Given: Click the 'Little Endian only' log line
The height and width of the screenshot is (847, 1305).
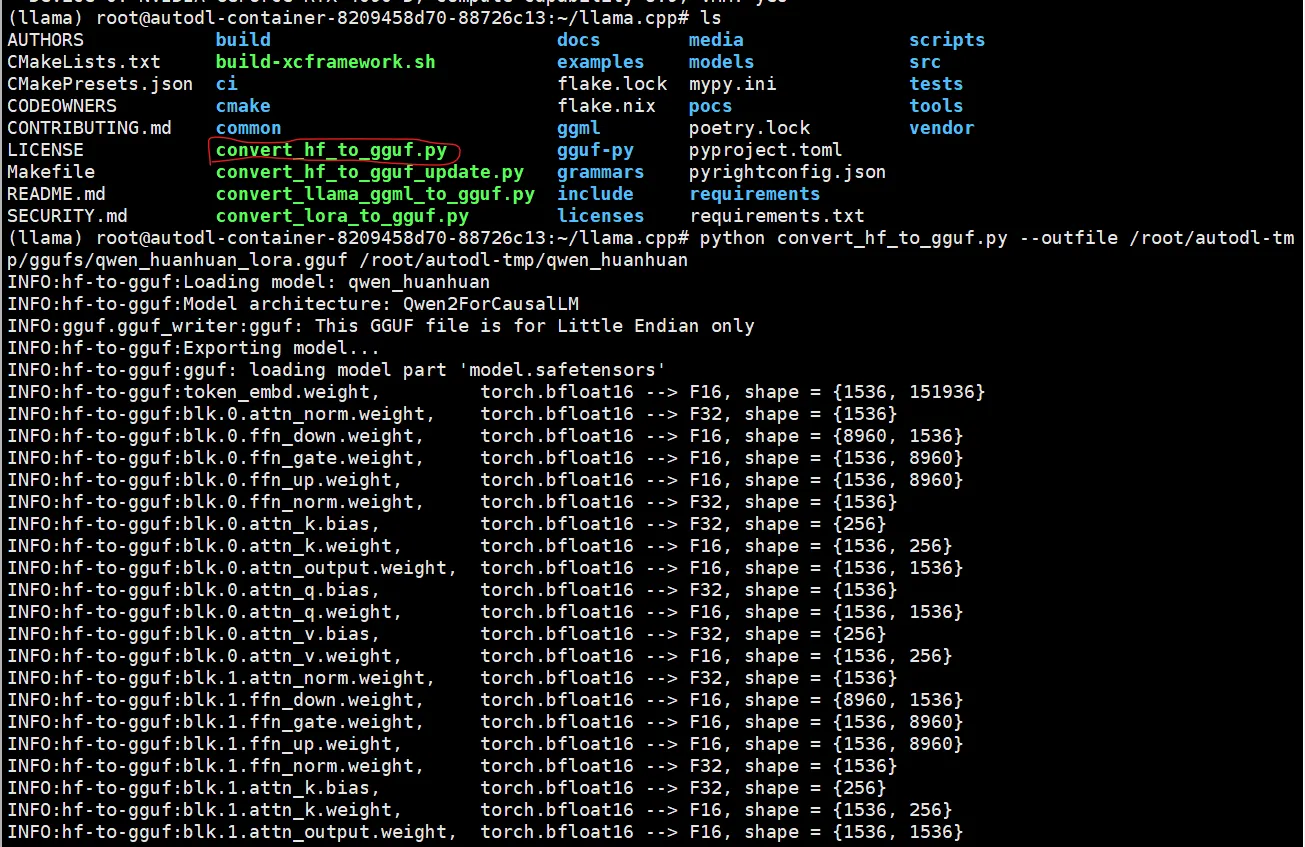Looking at the screenshot, I should (x=381, y=326).
